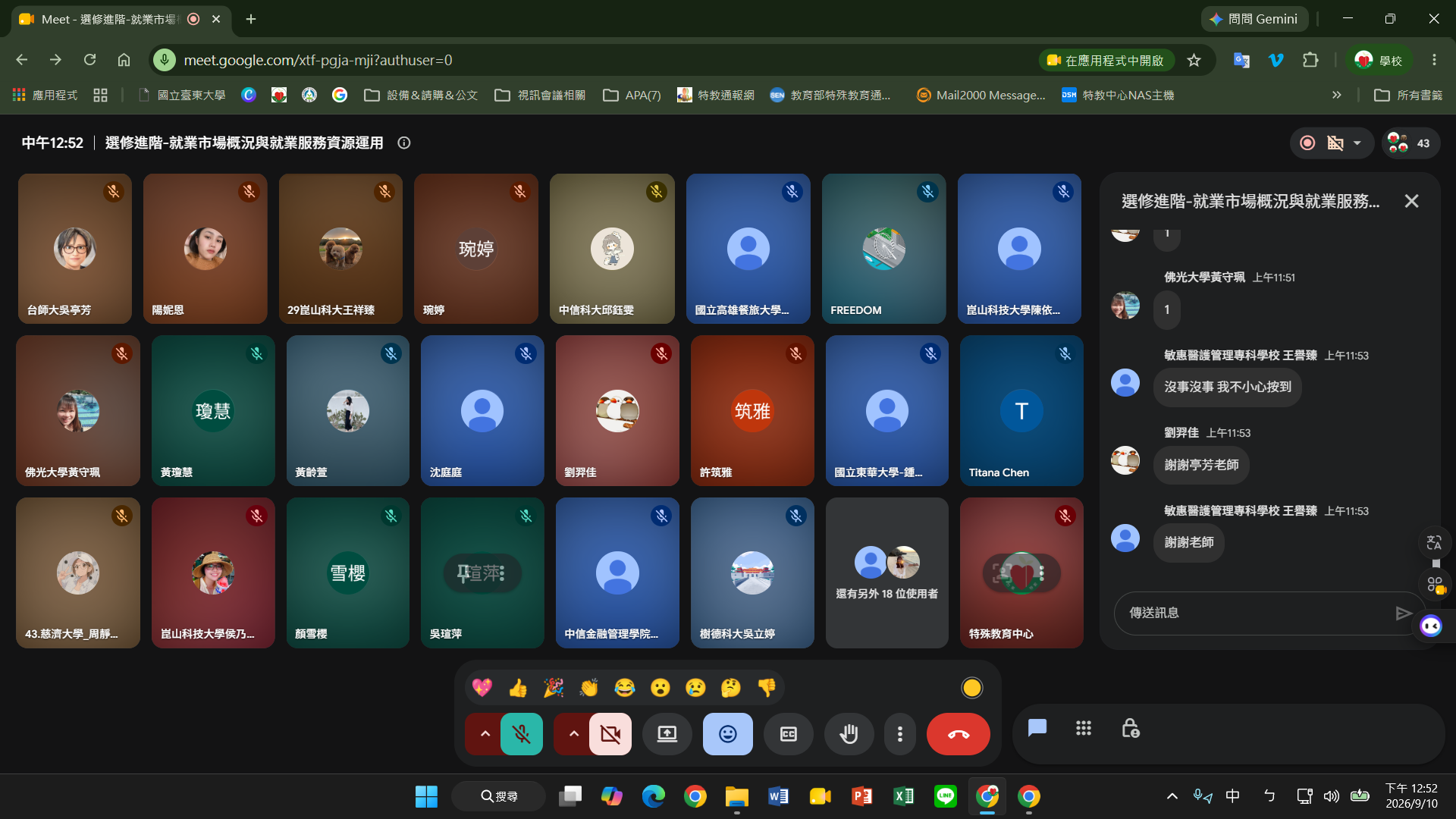Image resolution: width=1456 pixels, height=819 pixels.
Task: Unmute the microphone toggle
Action: click(x=522, y=734)
